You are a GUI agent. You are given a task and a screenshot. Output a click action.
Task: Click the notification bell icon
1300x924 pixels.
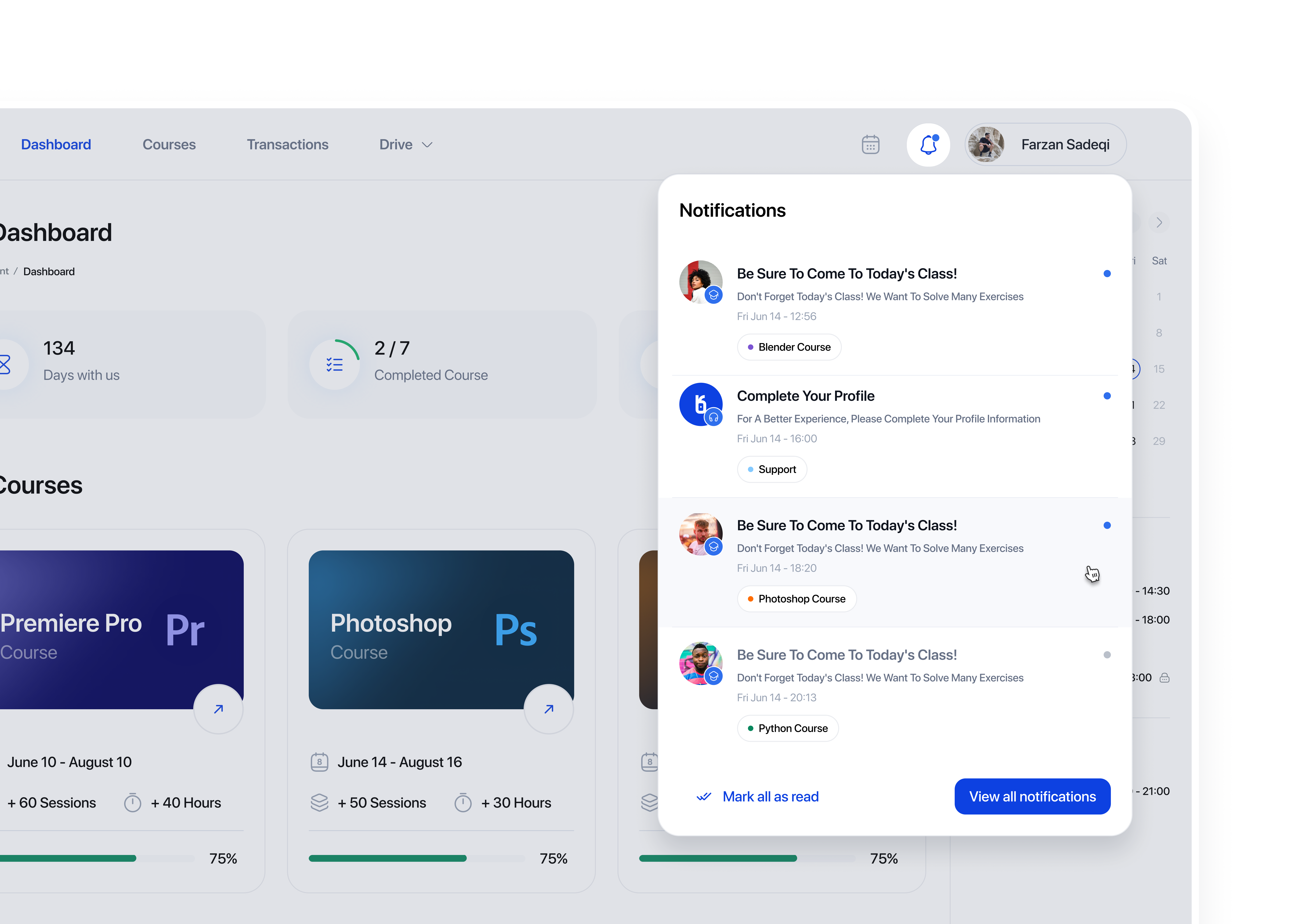coord(928,145)
